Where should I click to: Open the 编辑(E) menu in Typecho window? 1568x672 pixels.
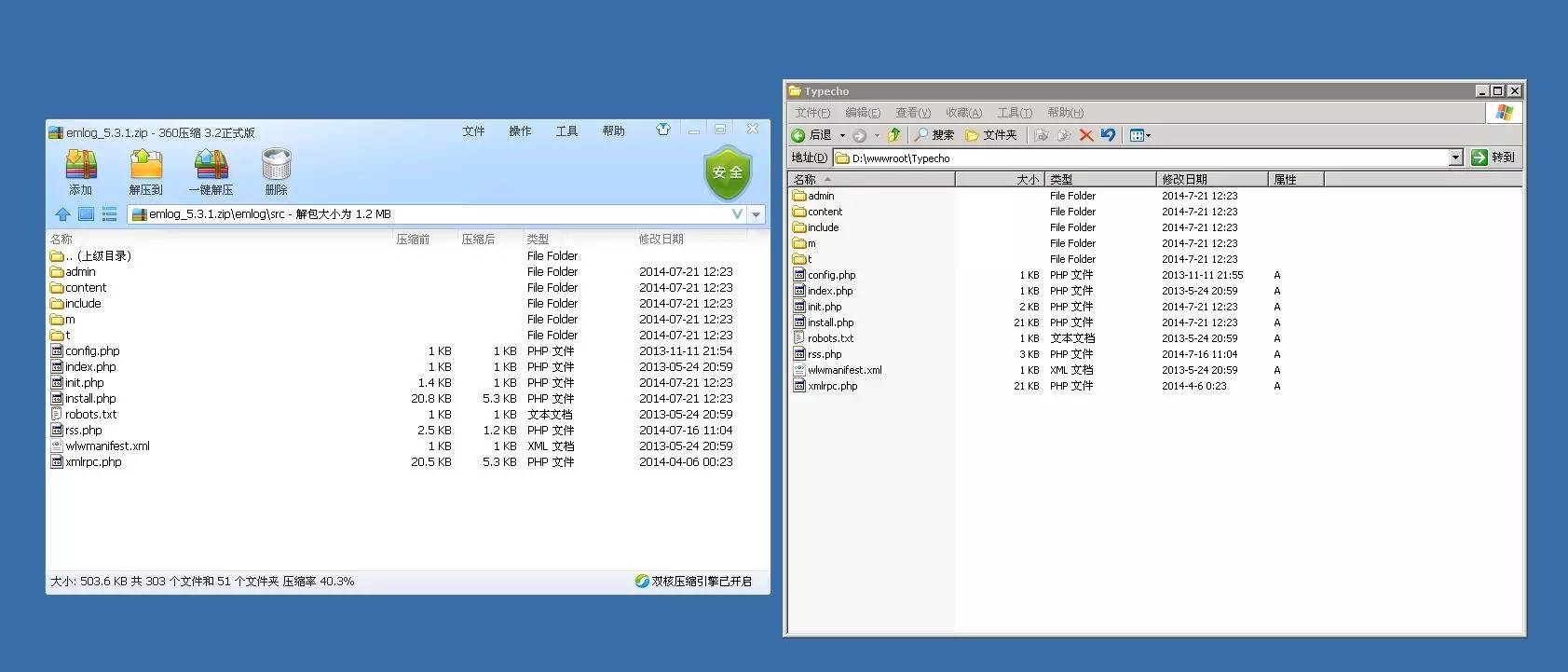pyautogui.click(x=863, y=113)
